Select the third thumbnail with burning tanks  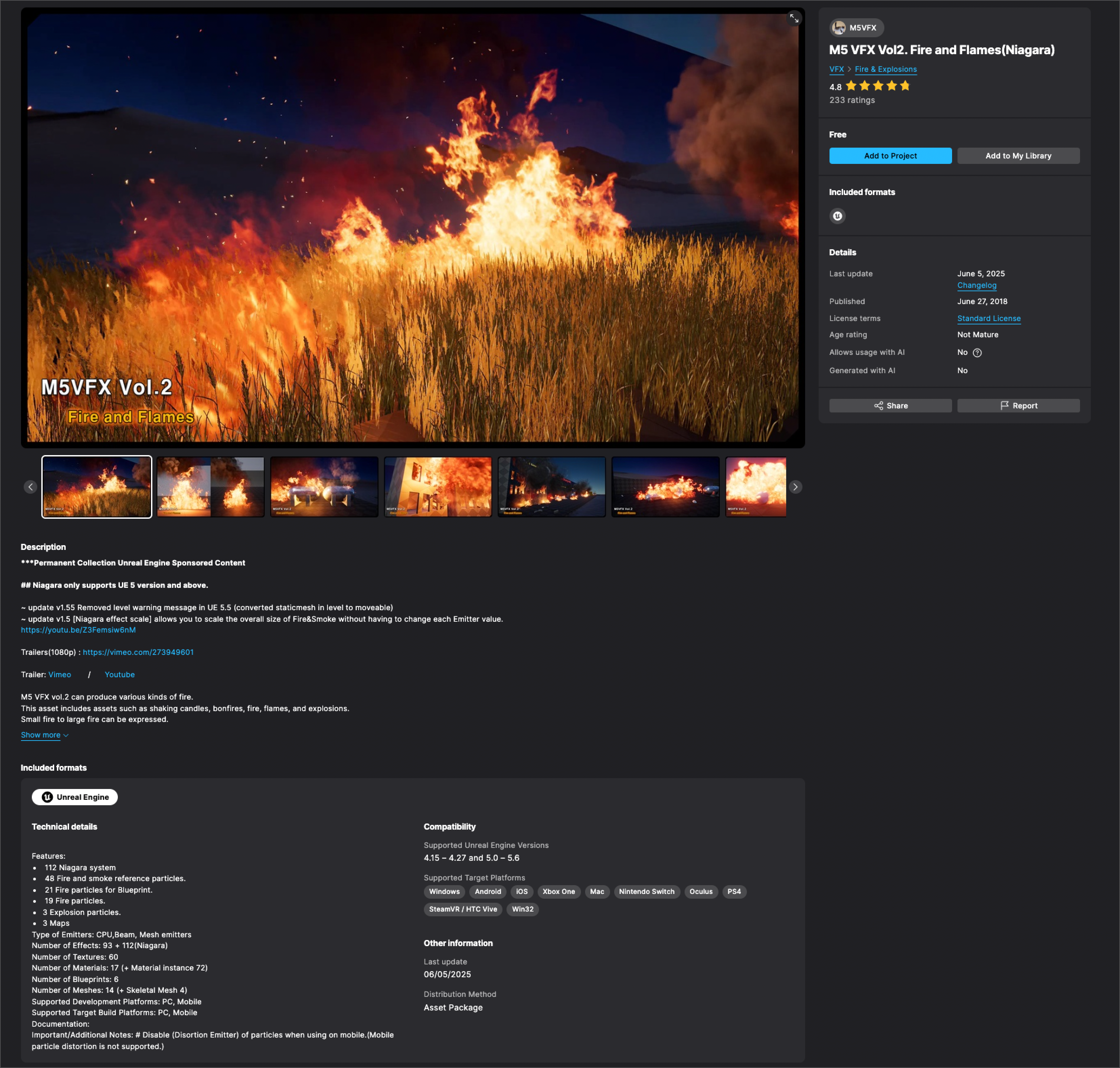(324, 487)
